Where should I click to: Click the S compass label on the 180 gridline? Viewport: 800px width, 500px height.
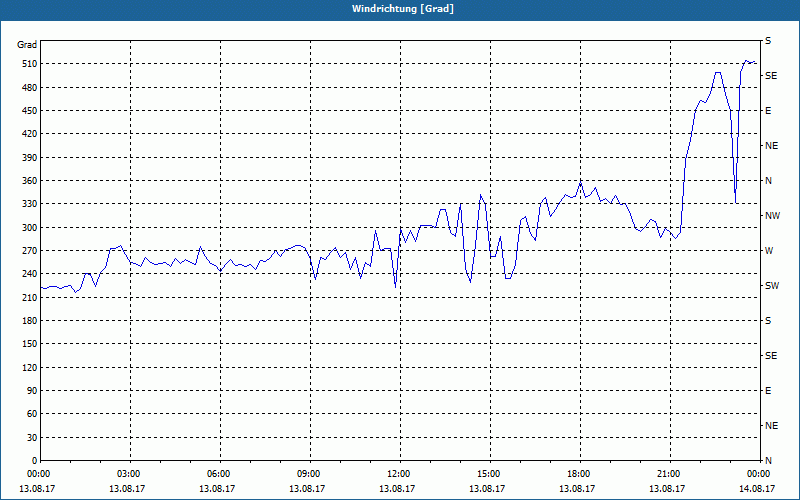[x=768, y=321]
